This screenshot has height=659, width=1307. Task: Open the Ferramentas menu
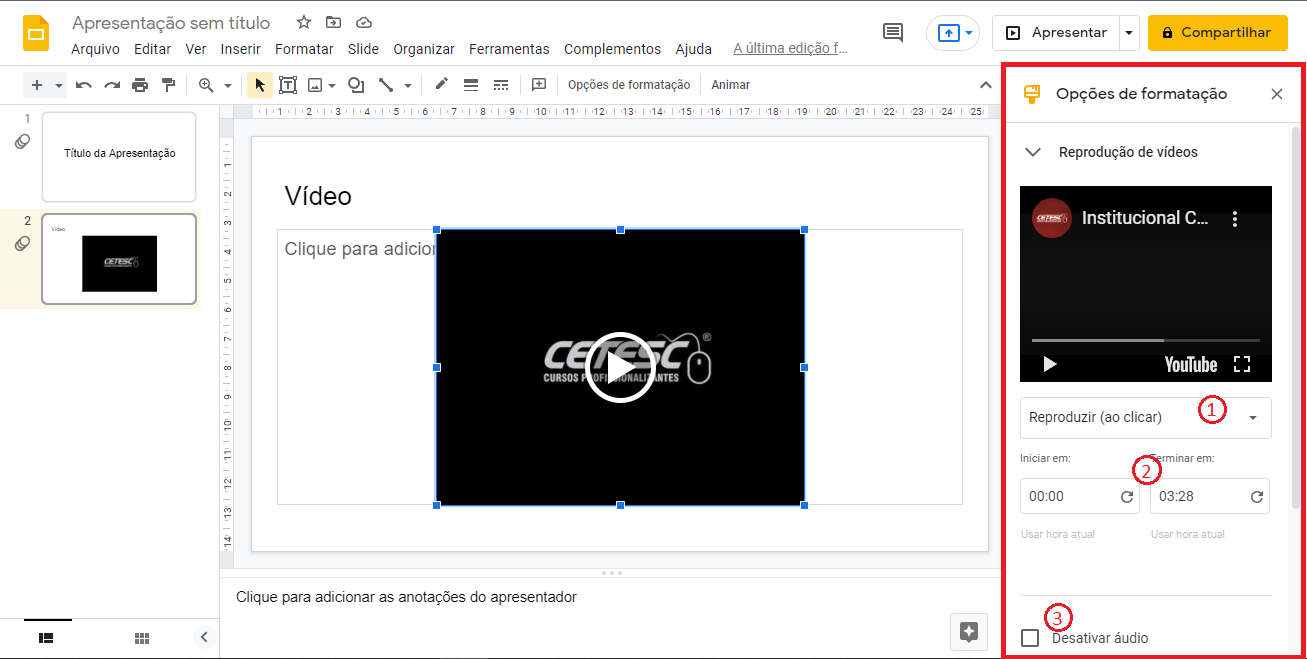509,49
